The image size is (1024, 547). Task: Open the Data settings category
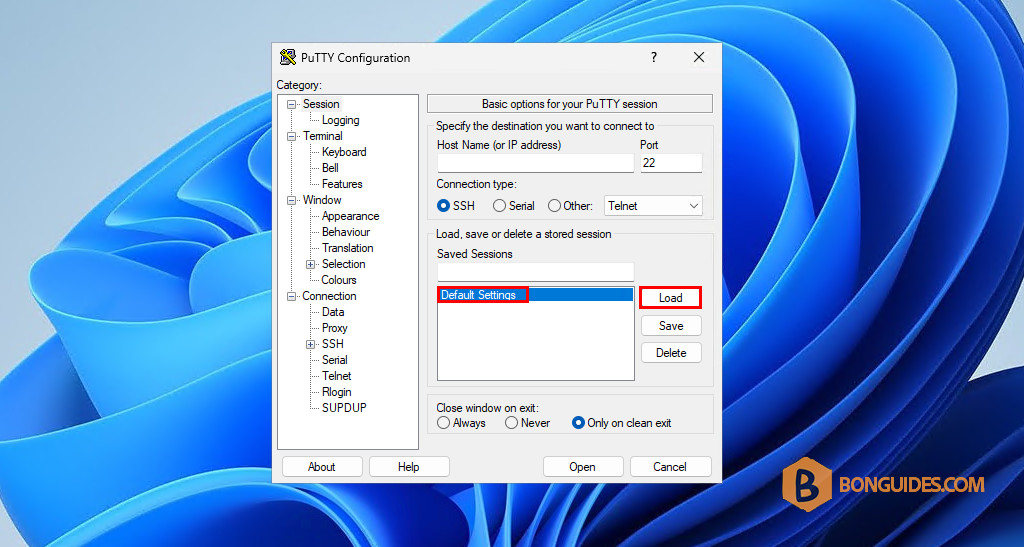point(333,312)
